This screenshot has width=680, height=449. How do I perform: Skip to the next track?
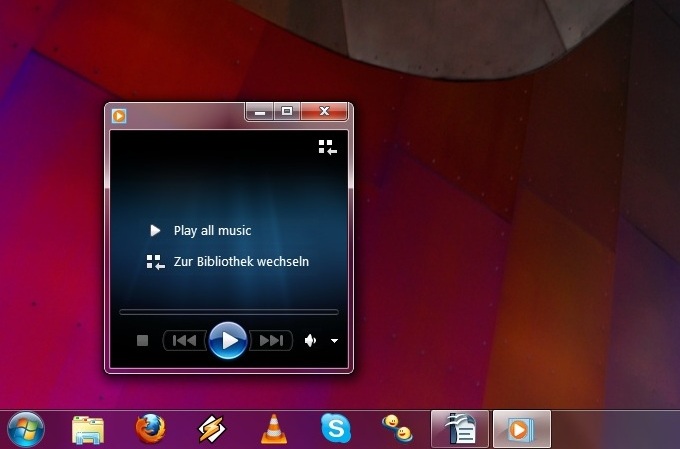coord(271,341)
